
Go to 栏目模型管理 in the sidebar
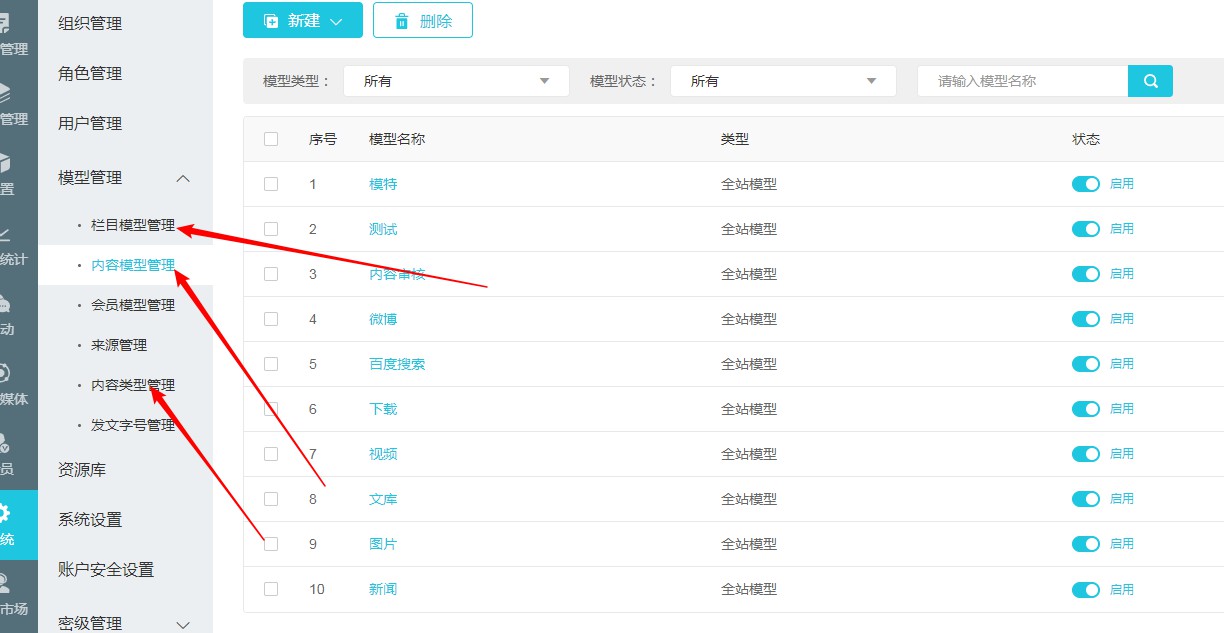132,226
